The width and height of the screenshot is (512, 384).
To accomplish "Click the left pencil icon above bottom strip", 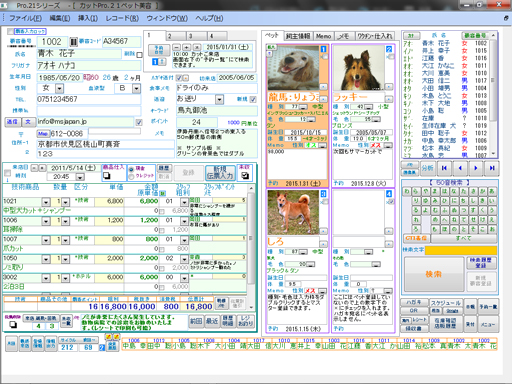I will coord(108,337).
